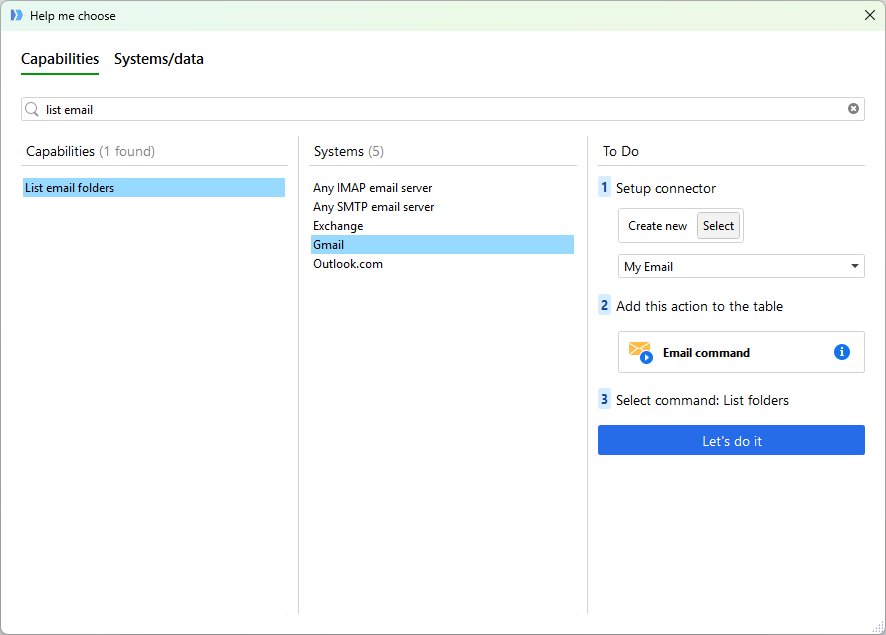This screenshot has width=886, height=635.
Task: Switch to the Systems/data tab
Action: (x=159, y=59)
